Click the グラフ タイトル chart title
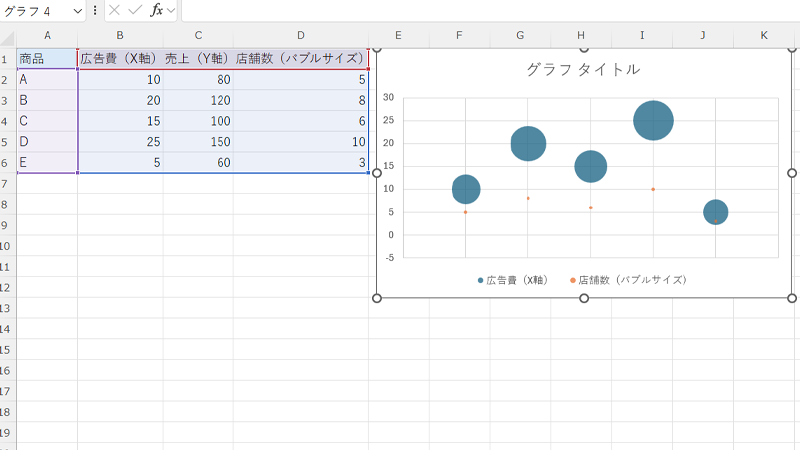 (583, 70)
